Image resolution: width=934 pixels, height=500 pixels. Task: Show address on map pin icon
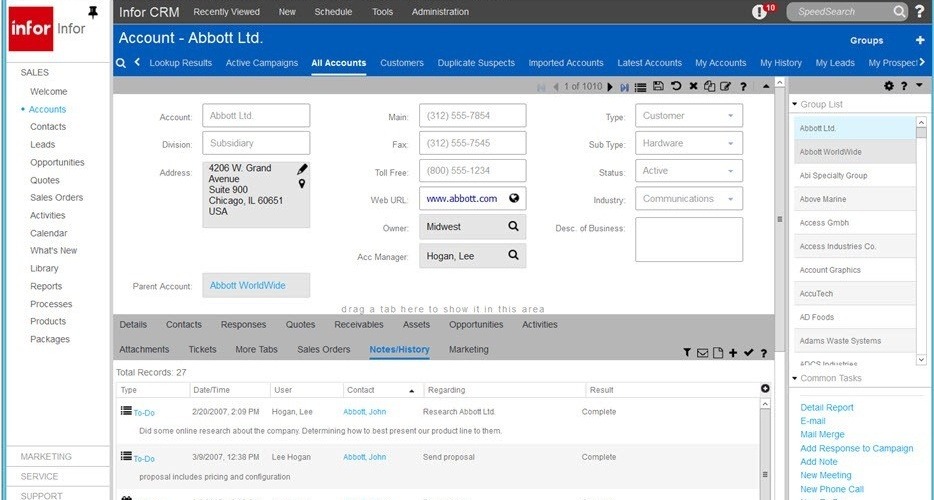click(x=302, y=184)
